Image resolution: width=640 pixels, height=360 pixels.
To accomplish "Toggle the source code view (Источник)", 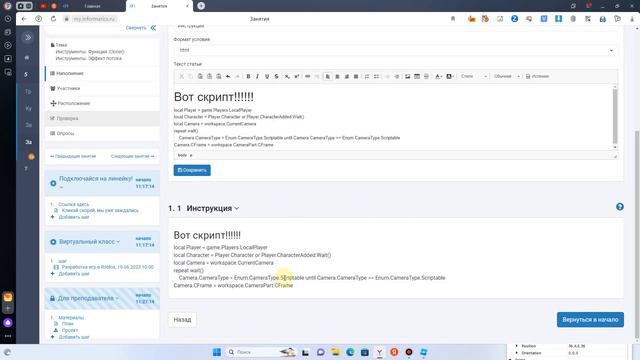I will coord(537,76).
